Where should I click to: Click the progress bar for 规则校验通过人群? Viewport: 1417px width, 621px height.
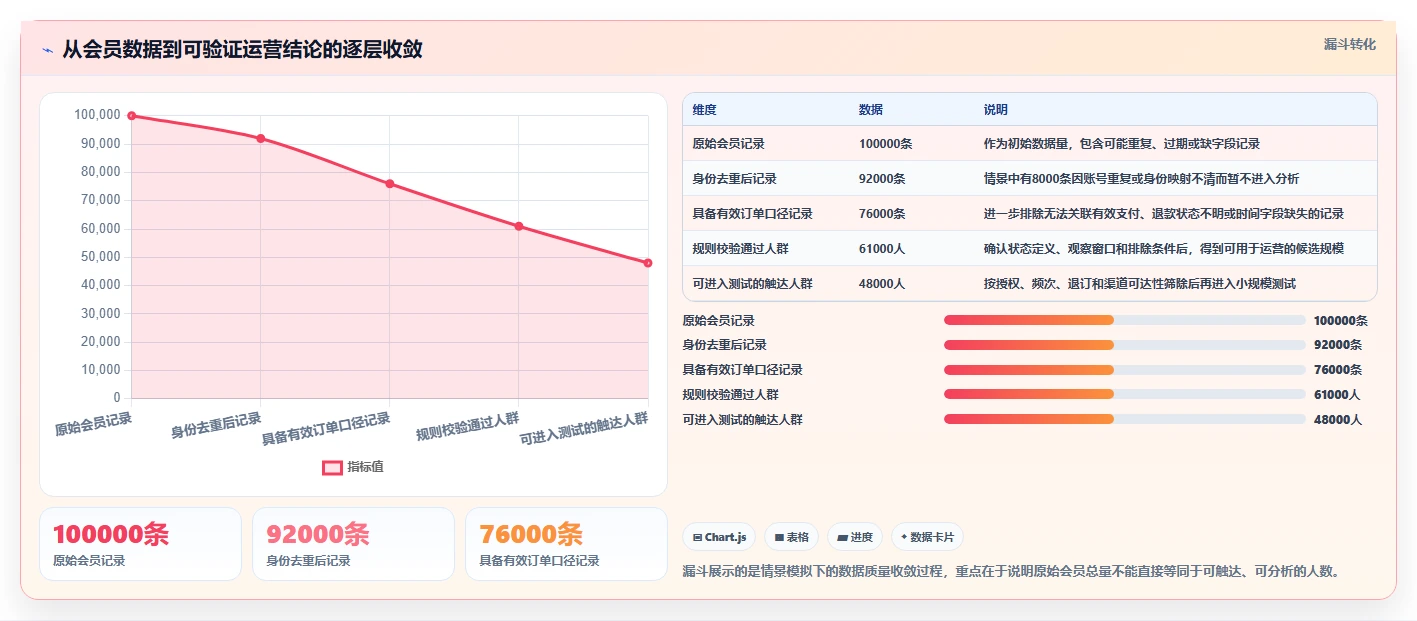coord(1125,395)
